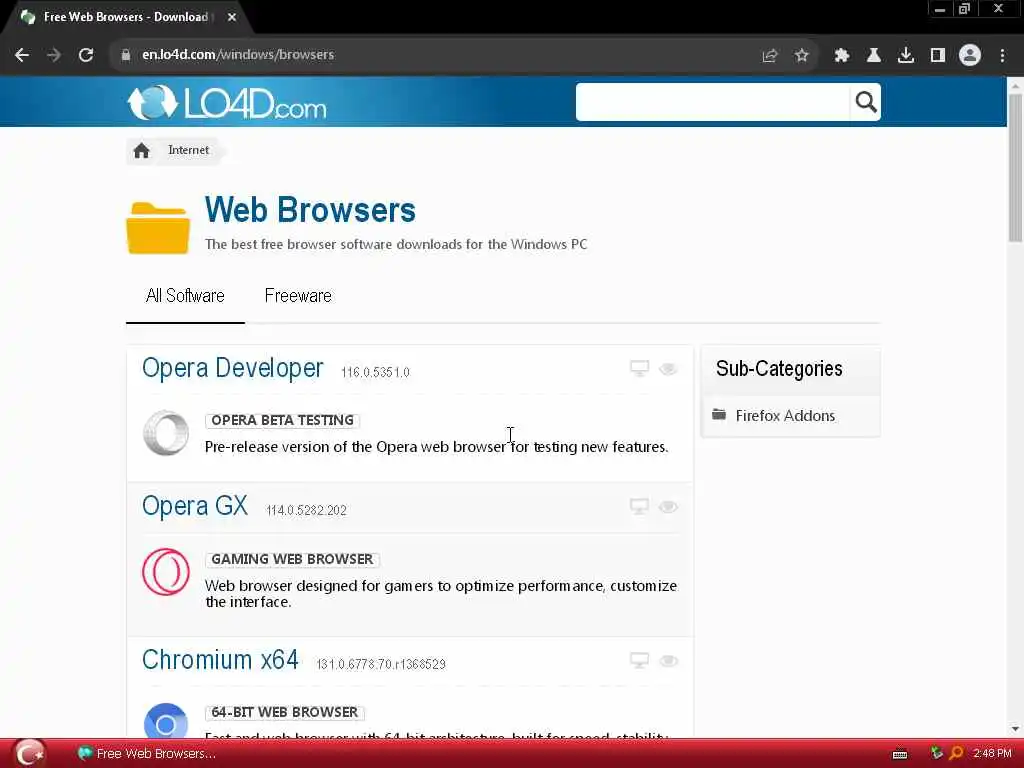Toggle the Chromium x64 eye icon
The width and height of the screenshot is (1024, 768).
668,661
